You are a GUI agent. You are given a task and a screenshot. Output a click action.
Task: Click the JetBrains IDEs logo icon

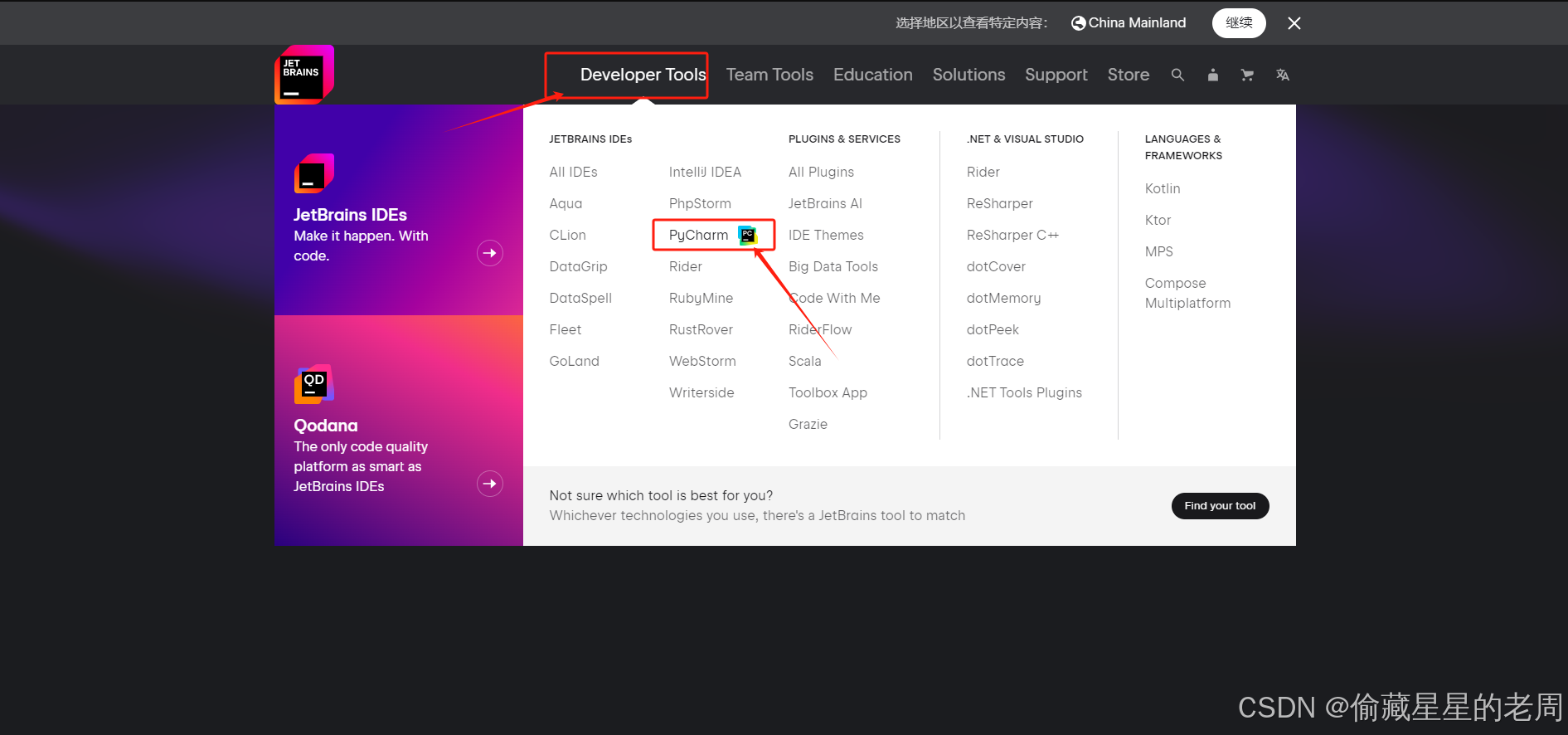pos(314,173)
